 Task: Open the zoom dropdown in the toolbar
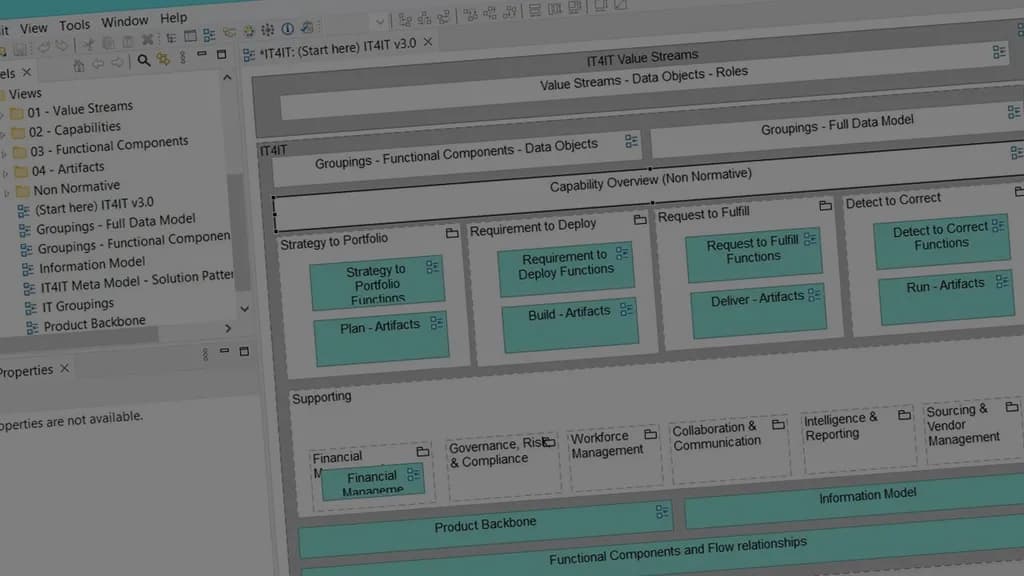[x=379, y=21]
